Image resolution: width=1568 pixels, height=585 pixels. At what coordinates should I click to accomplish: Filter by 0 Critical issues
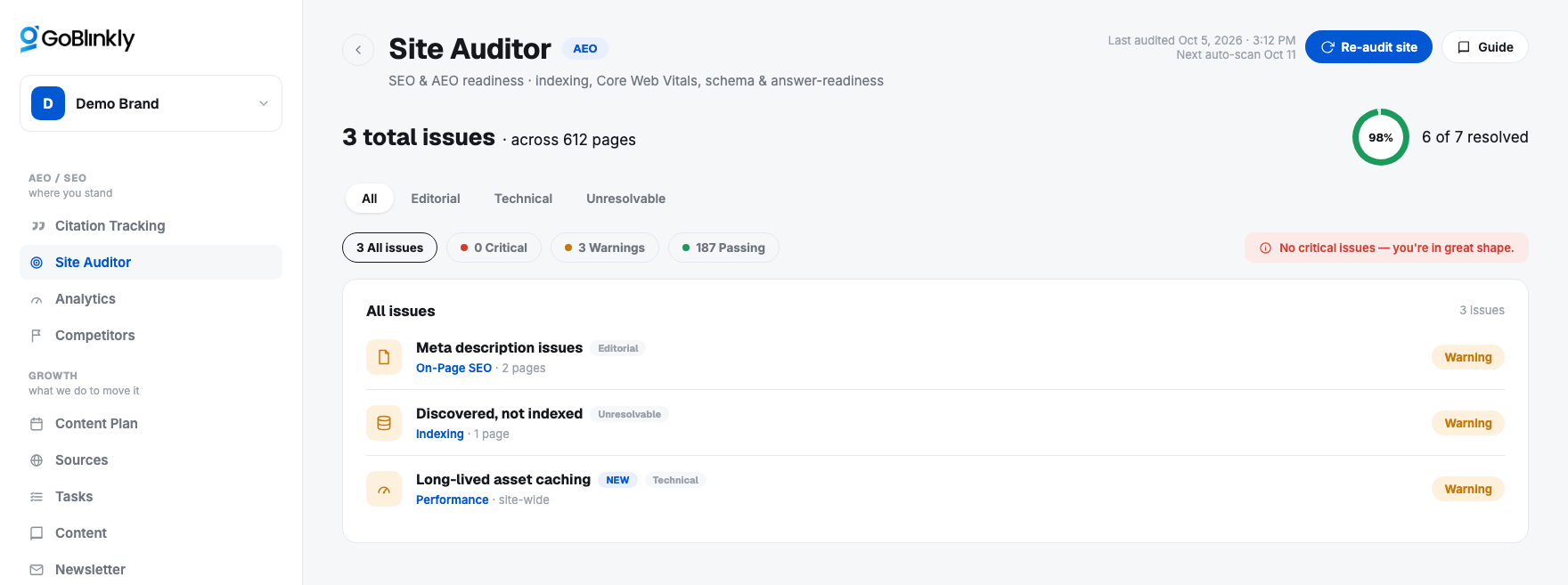(x=494, y=248)
